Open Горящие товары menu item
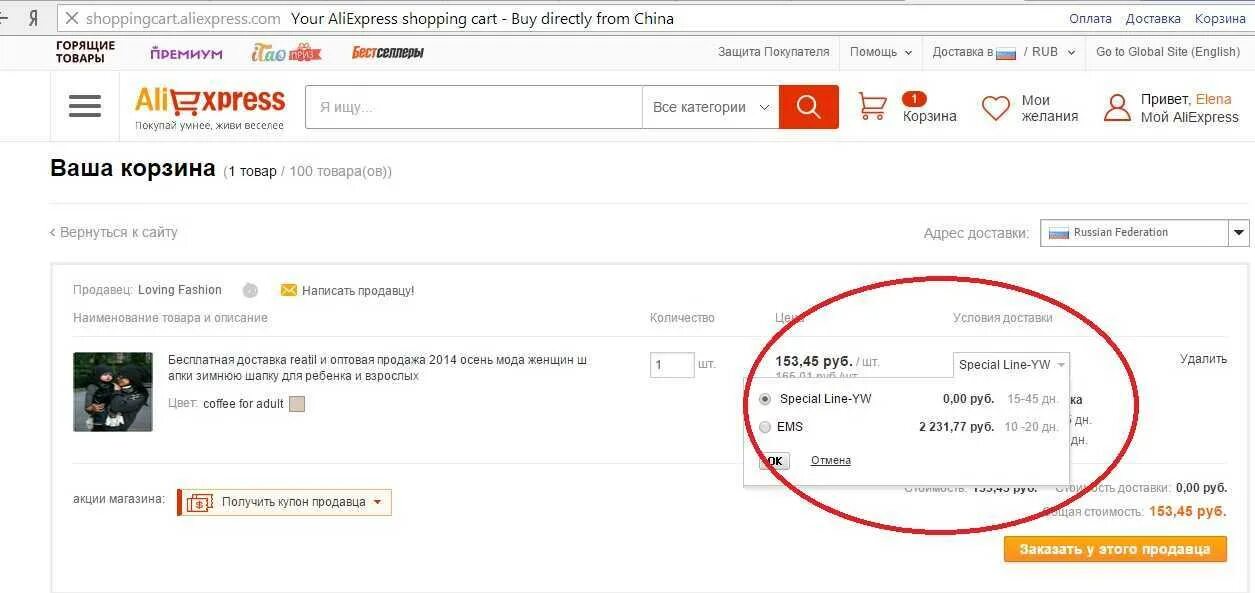The width and height of the screenshot is (1255, 593). click(x=86, y=52)
